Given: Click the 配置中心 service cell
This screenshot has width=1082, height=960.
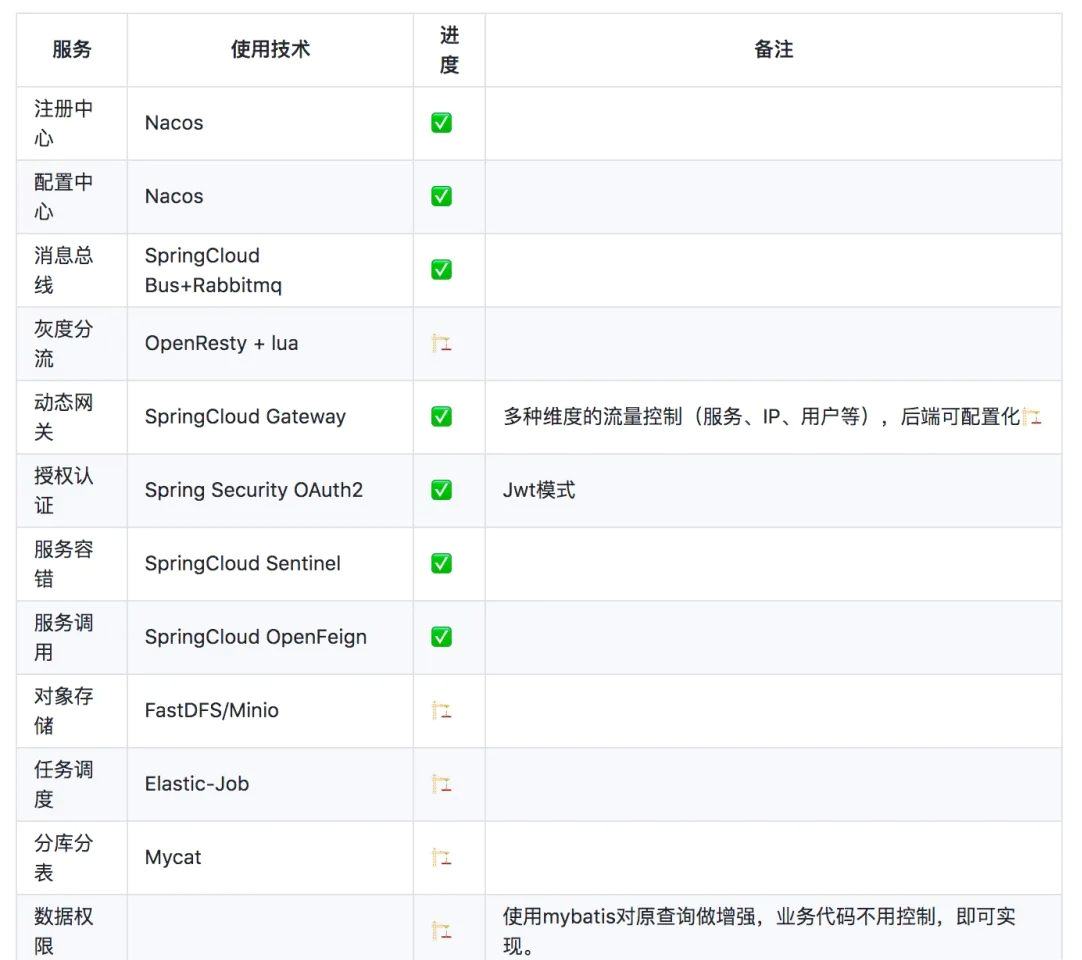Looking at the screenshot, I should (x=72, y=197).
